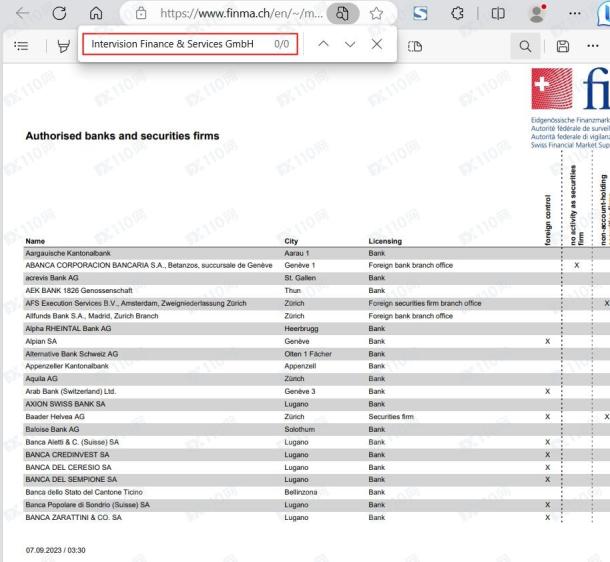Select BANCA DEL CERESIO SA entry
The image size is (610, 562).
(x=68, y=467)
